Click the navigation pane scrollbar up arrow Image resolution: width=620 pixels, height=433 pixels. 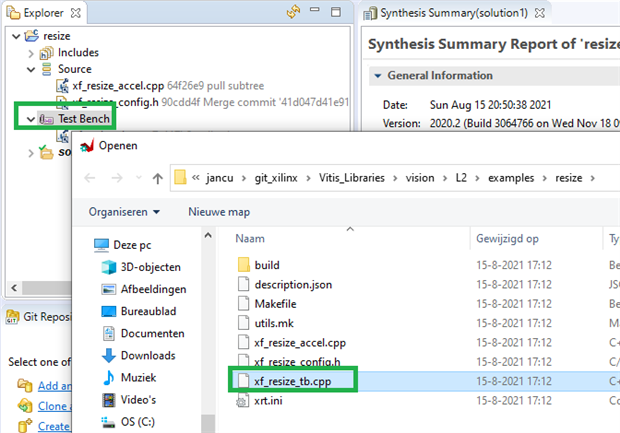[208, 236]
